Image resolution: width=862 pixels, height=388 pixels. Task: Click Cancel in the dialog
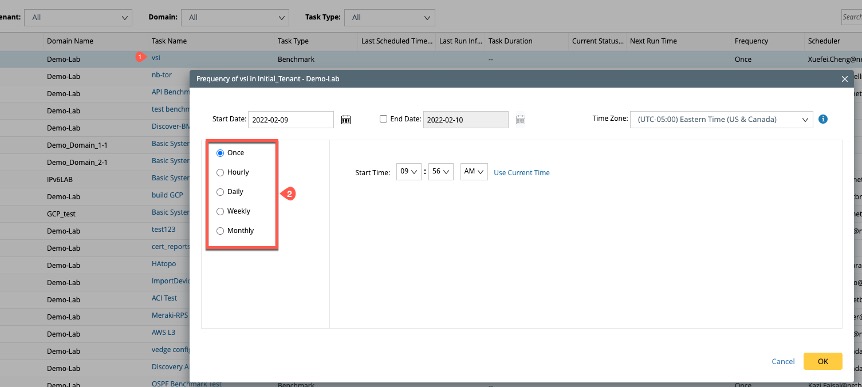[783, 362]
